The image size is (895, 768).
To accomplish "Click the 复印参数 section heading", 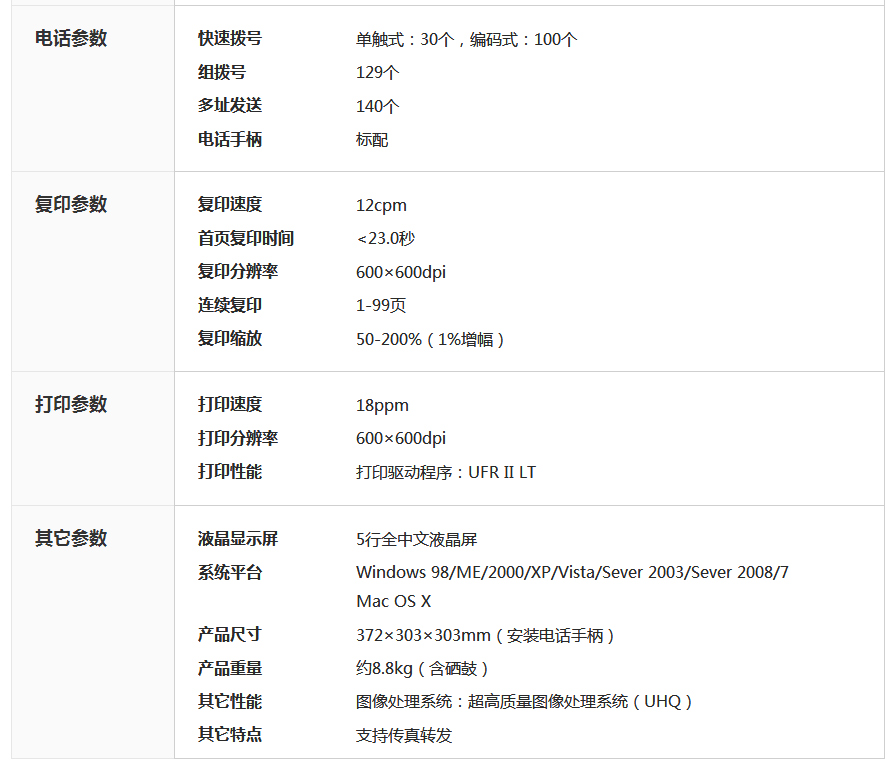I will [71, 205].
